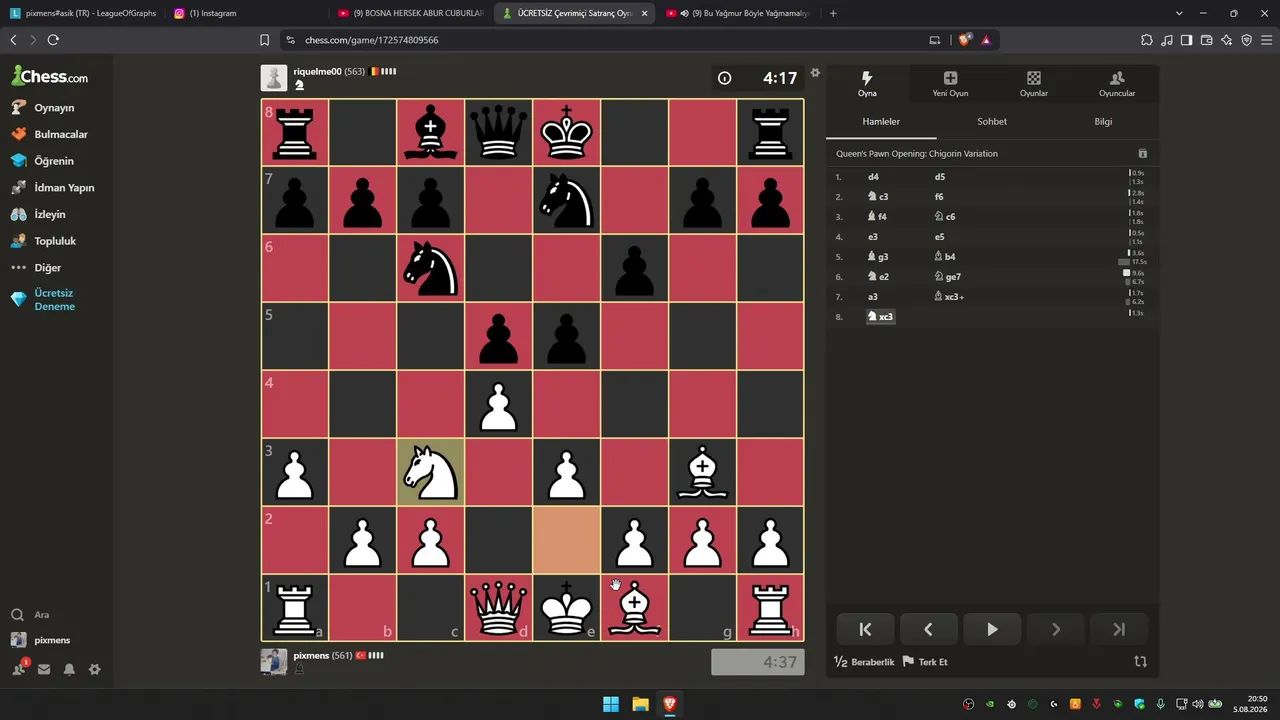
Task: Select move 1 d4 in move list
Action: pyautogui.click(x=873, y=177)
